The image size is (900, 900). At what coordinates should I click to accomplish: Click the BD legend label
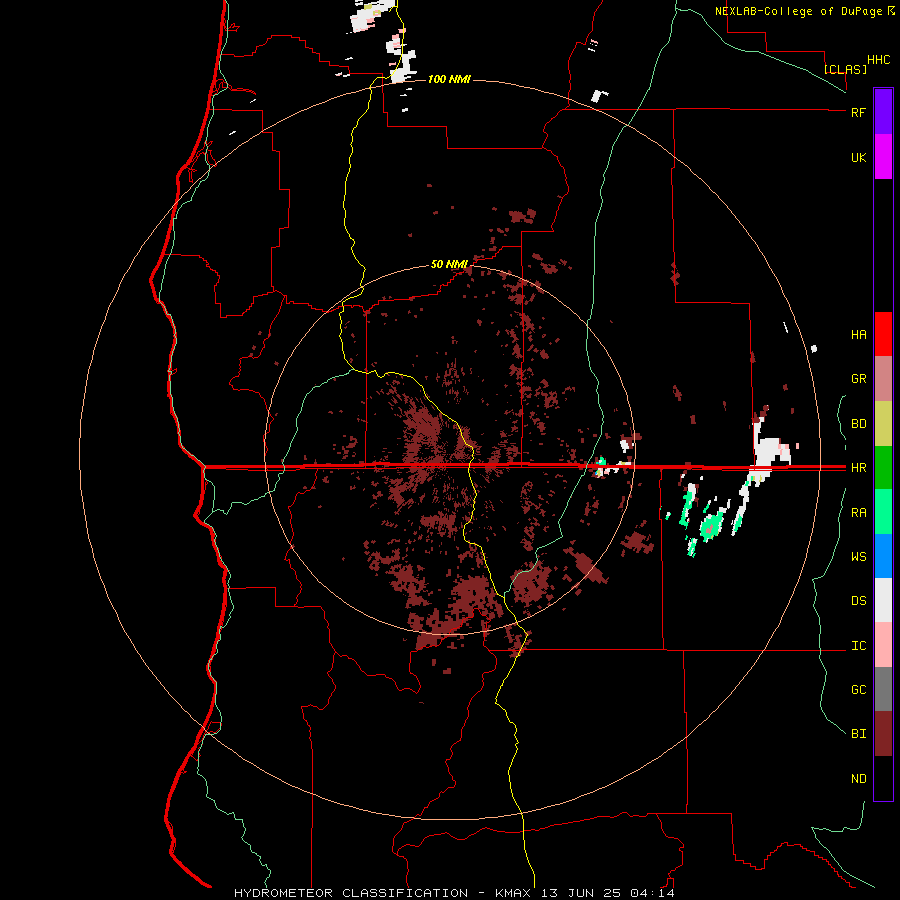[x=858, y=424]
